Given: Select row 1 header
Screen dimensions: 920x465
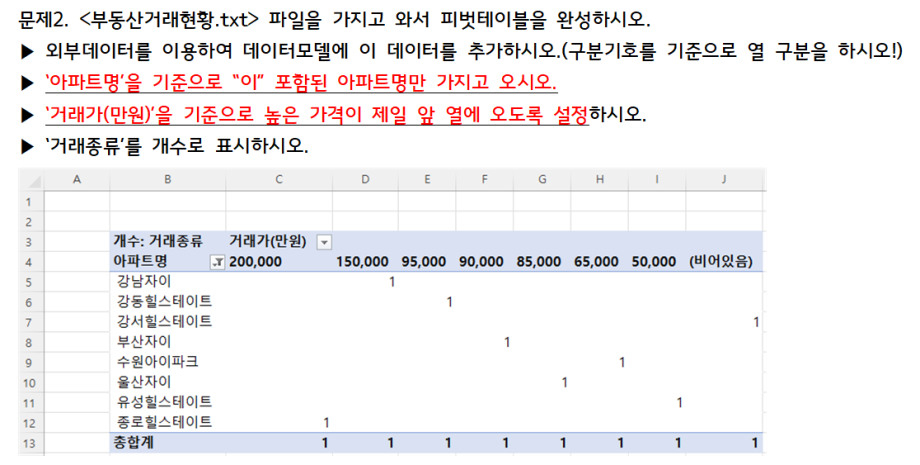Looking at the screenshot, I should click(31, 202).
